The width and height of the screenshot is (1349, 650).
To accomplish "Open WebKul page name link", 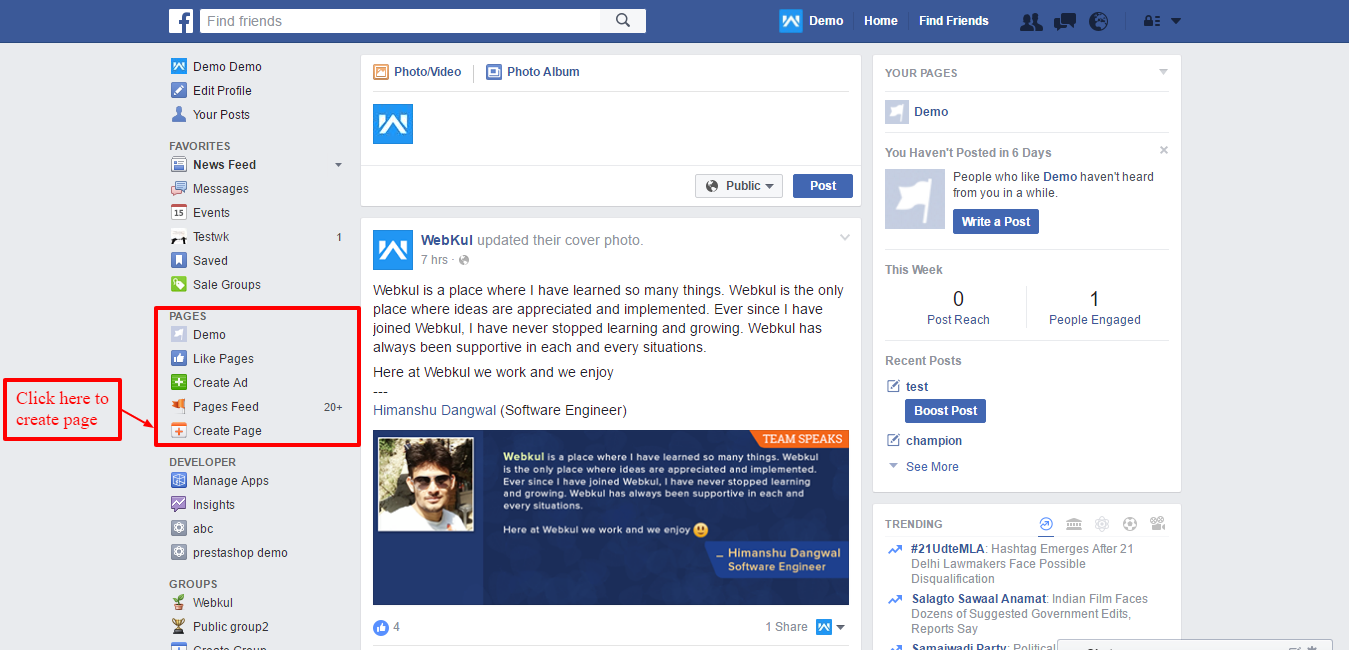I will 447,241.
